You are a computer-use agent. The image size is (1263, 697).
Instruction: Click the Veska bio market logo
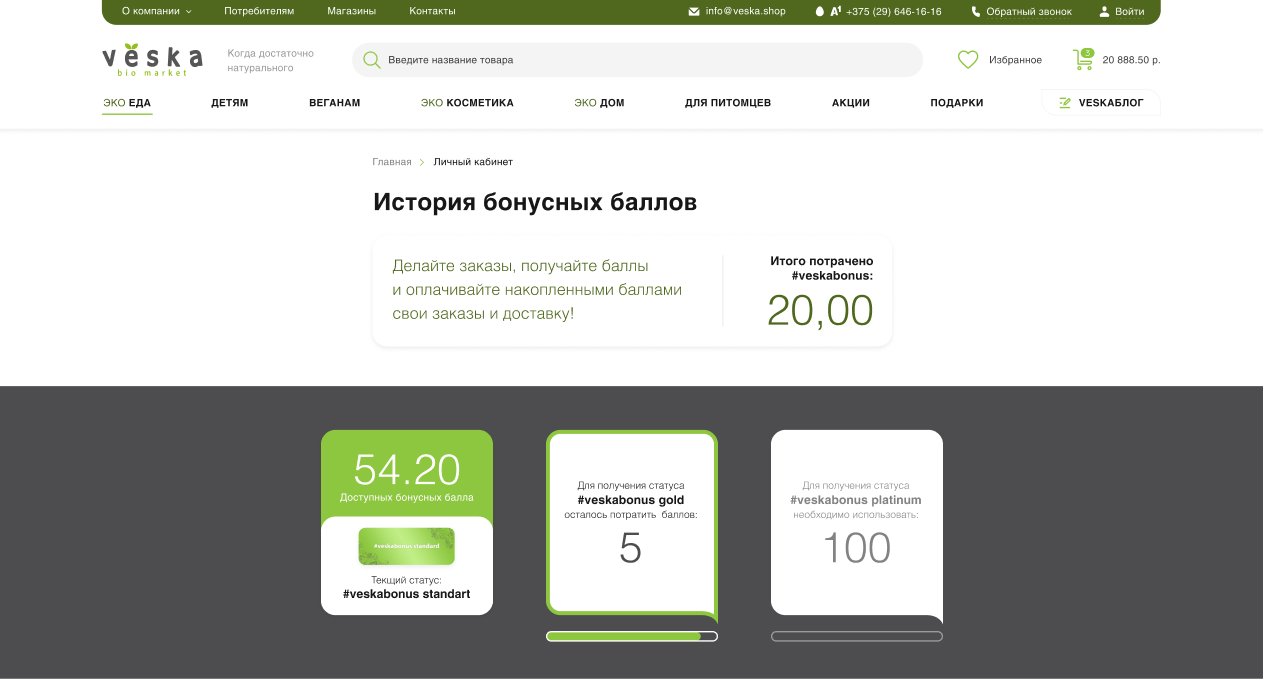click(x=152, y=60)
